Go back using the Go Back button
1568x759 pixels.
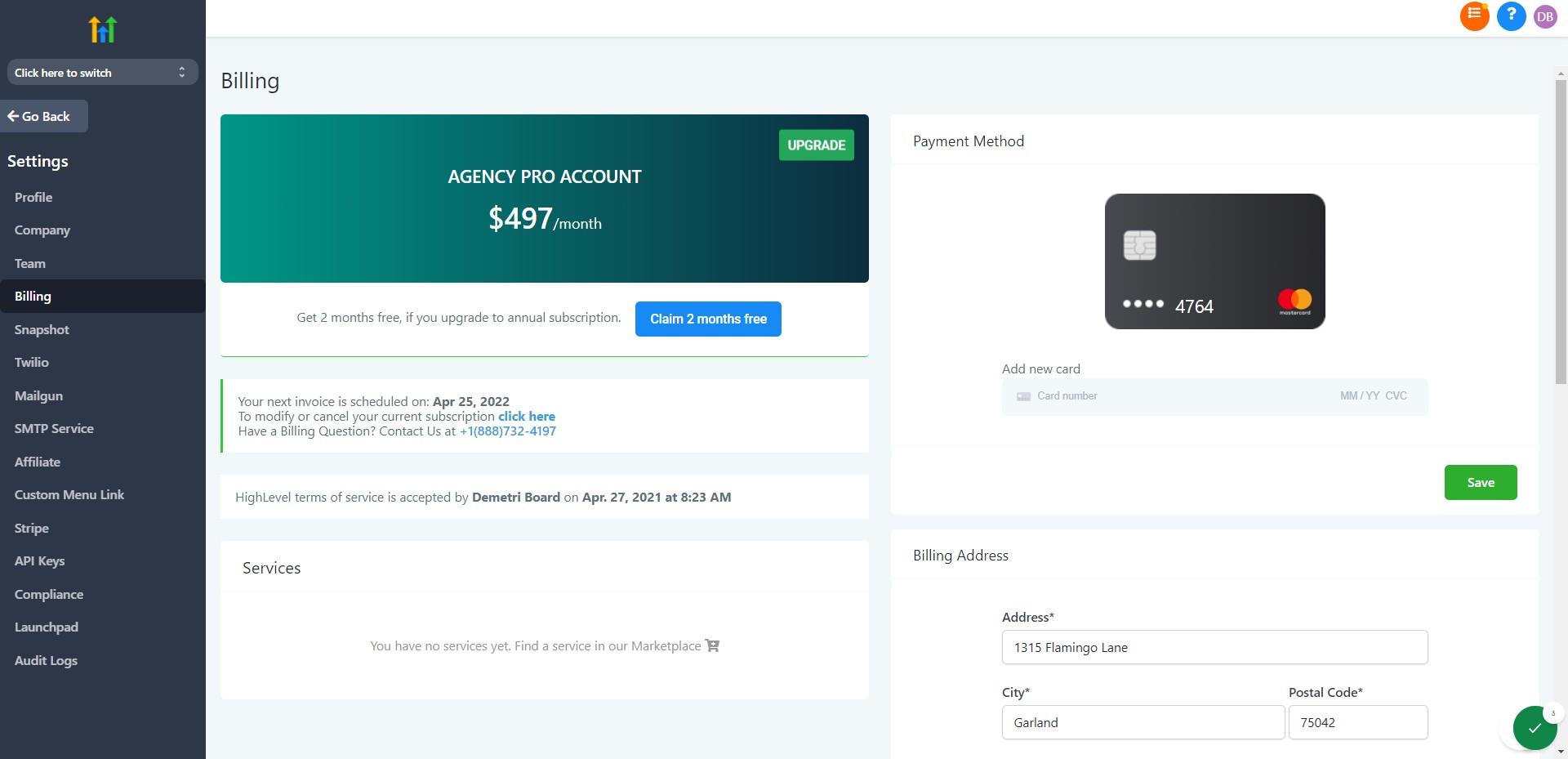point(44,116)
